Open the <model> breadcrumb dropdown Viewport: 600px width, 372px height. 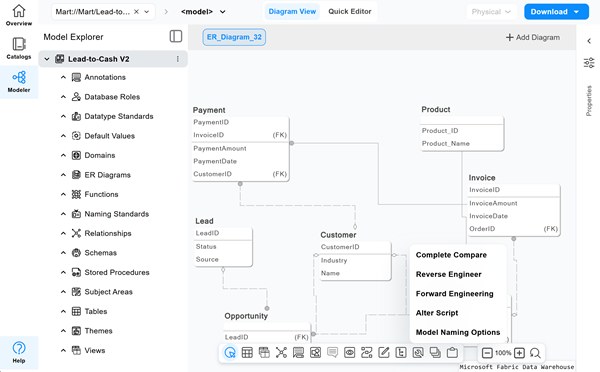coord(222,12)
